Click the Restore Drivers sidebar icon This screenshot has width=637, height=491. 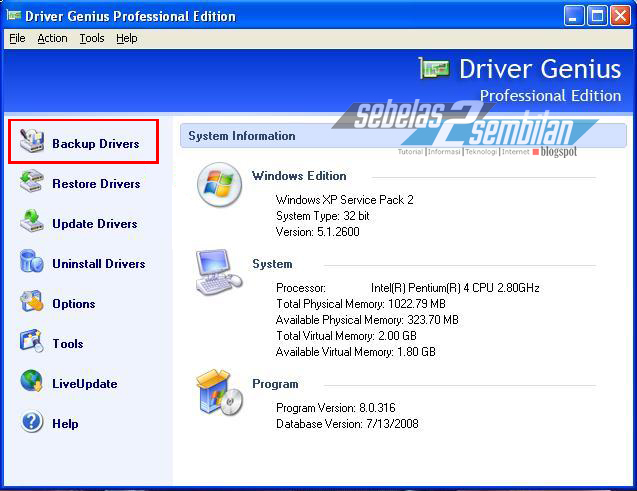coord(32,181)
